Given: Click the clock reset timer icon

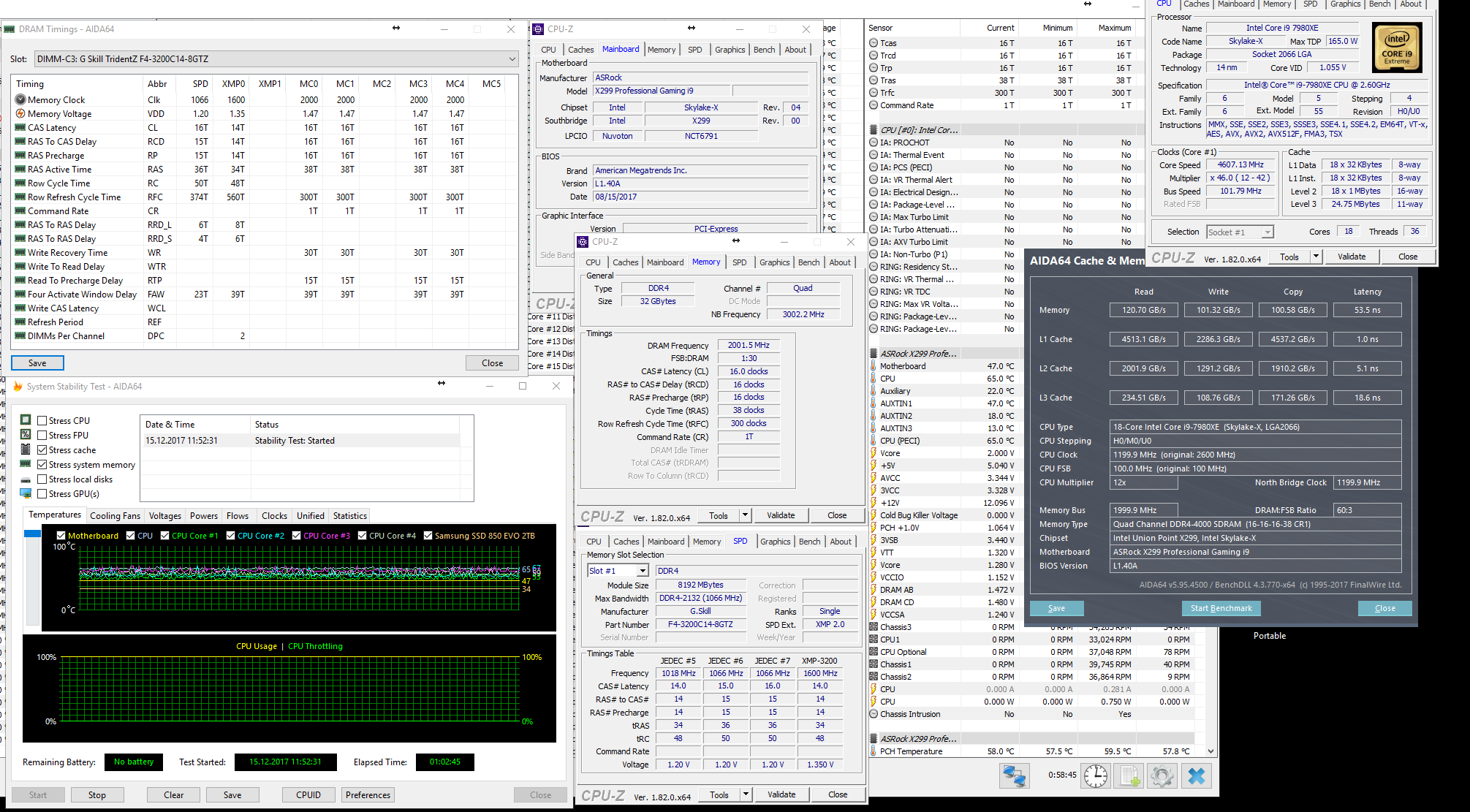Looking at the screenshot, I should point(1095,775).
